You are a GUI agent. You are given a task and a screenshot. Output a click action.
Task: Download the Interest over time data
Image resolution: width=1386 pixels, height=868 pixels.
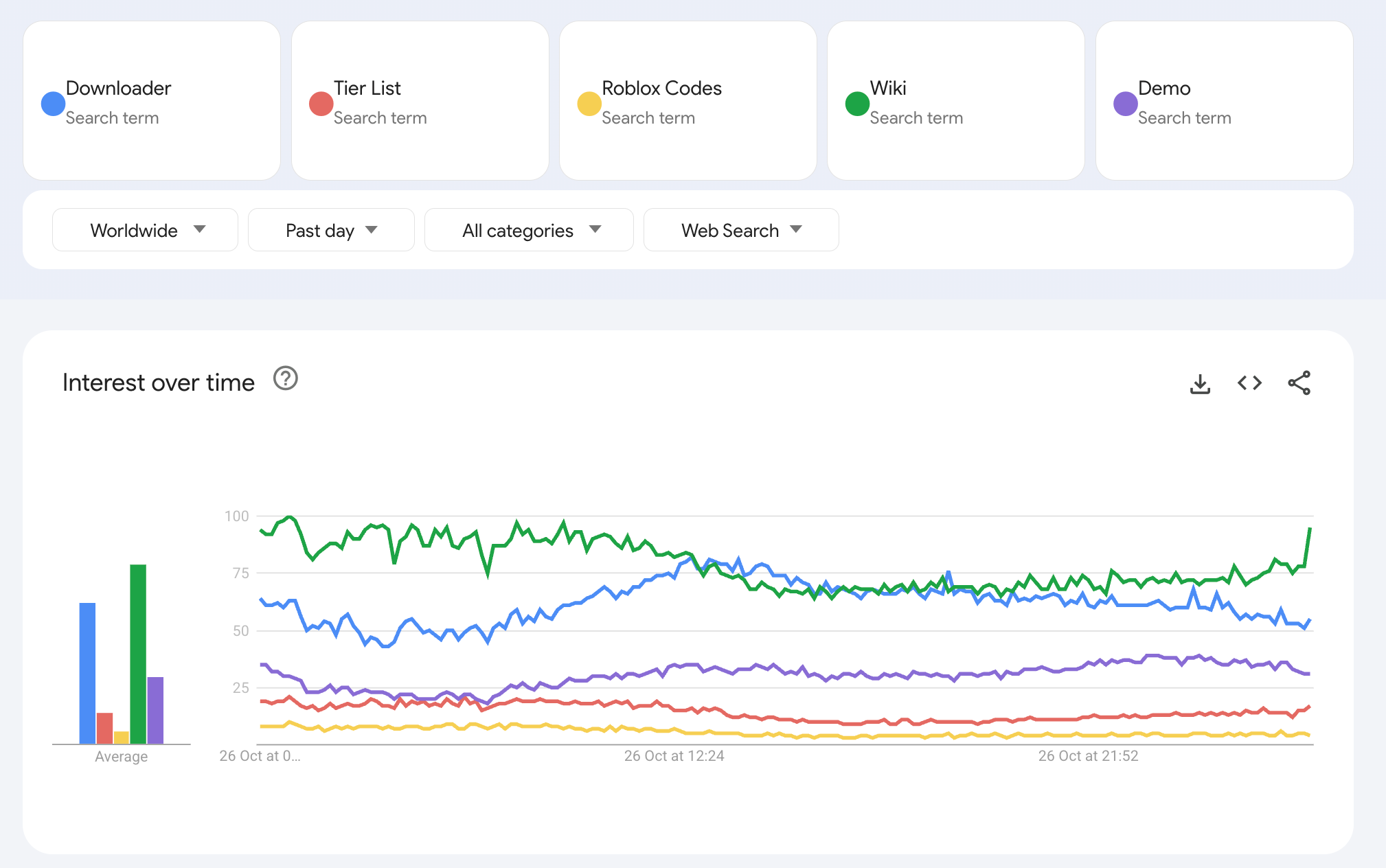point(1200,383)
